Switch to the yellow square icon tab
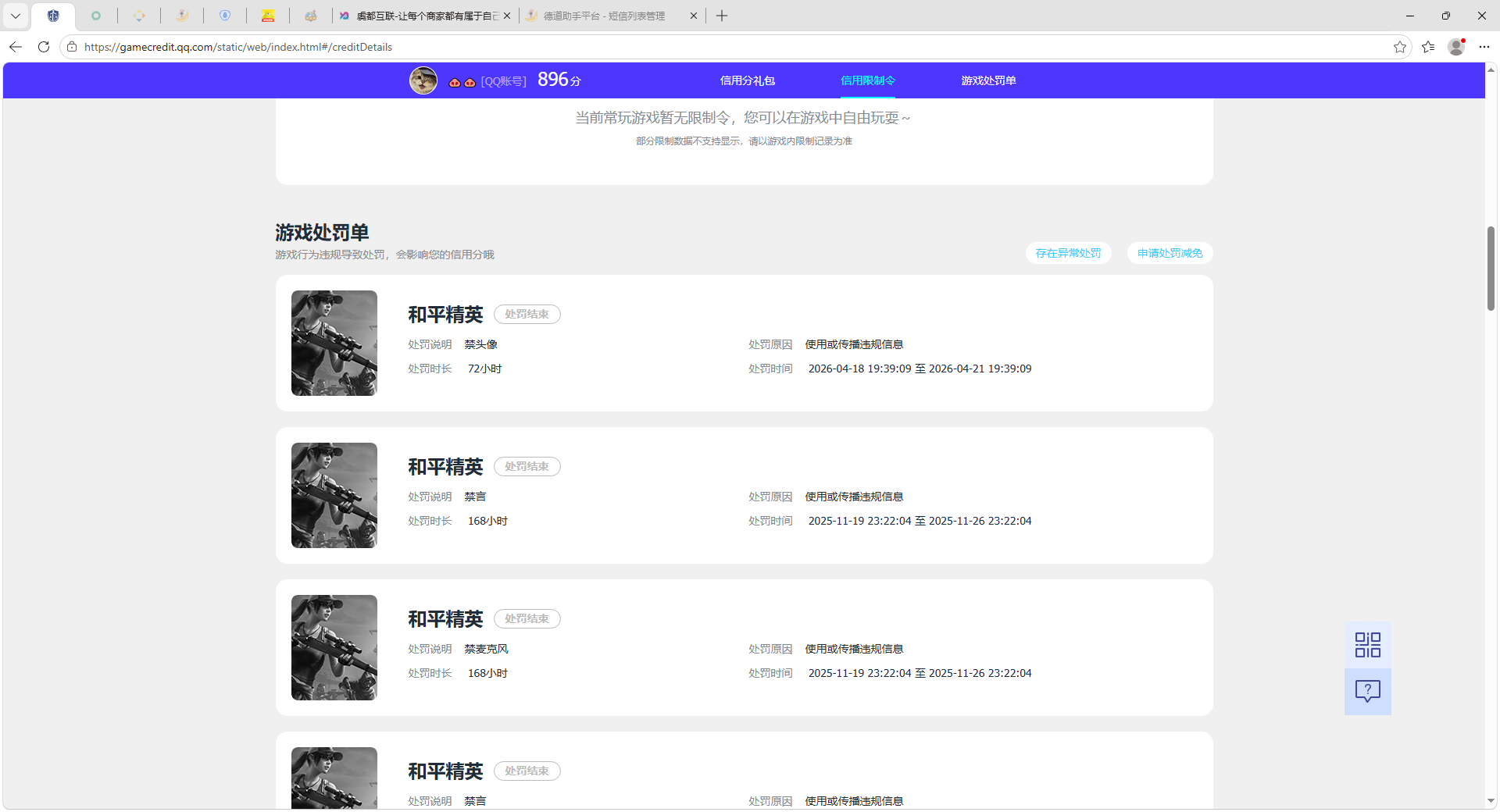Viewport: 1500px width, 812px height. [x=268, y=16]
